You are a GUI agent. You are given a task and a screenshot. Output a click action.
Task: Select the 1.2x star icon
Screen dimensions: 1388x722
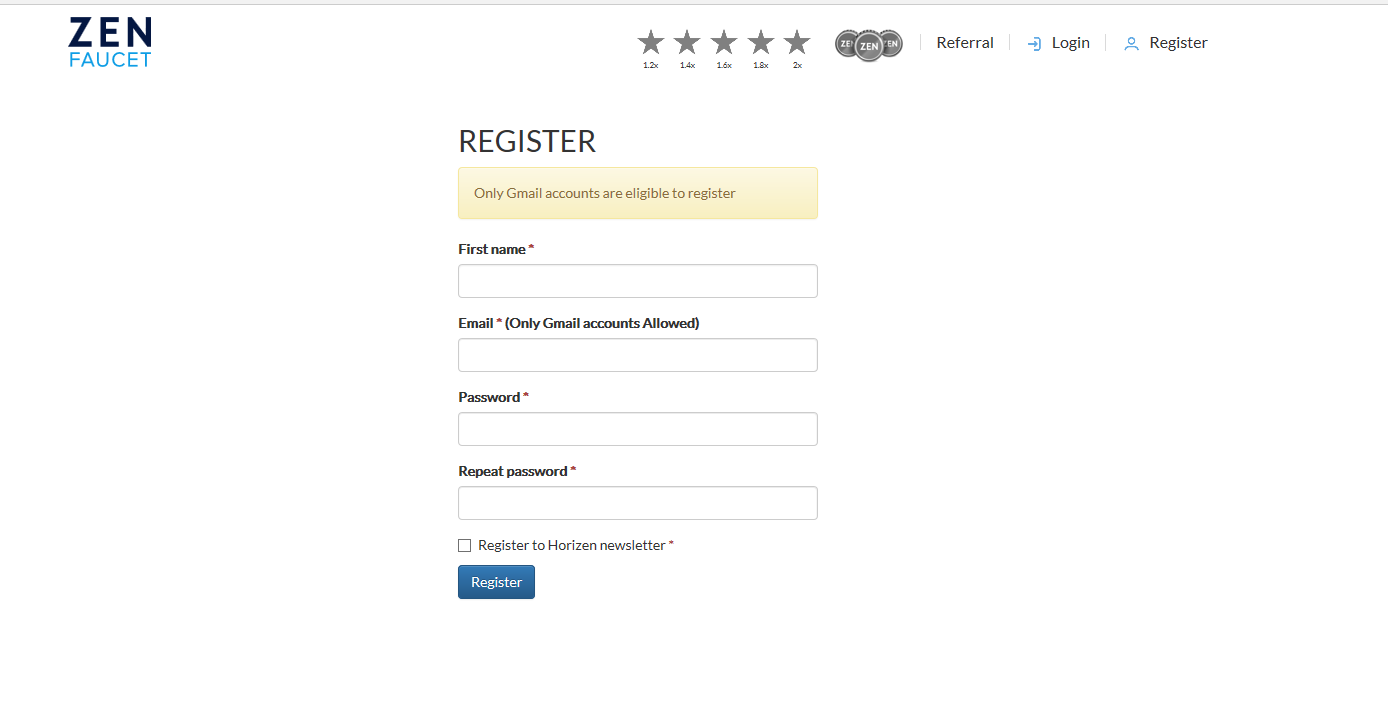pos(651,42)
